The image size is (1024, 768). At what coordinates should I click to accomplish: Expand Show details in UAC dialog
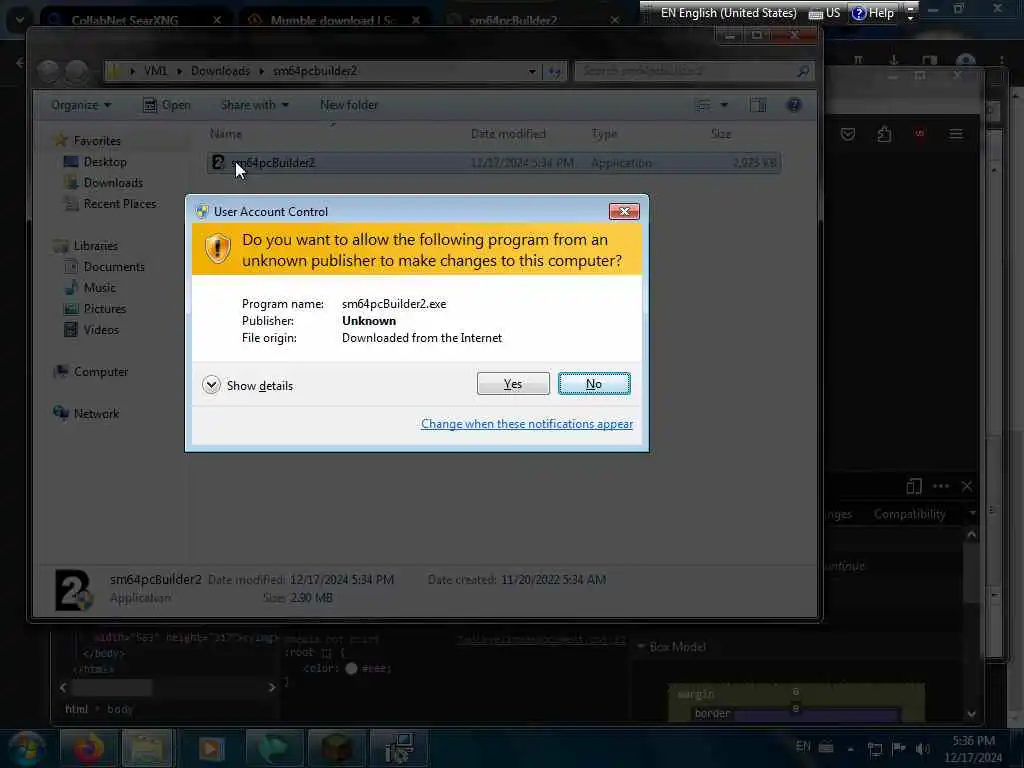coord(248,385)
